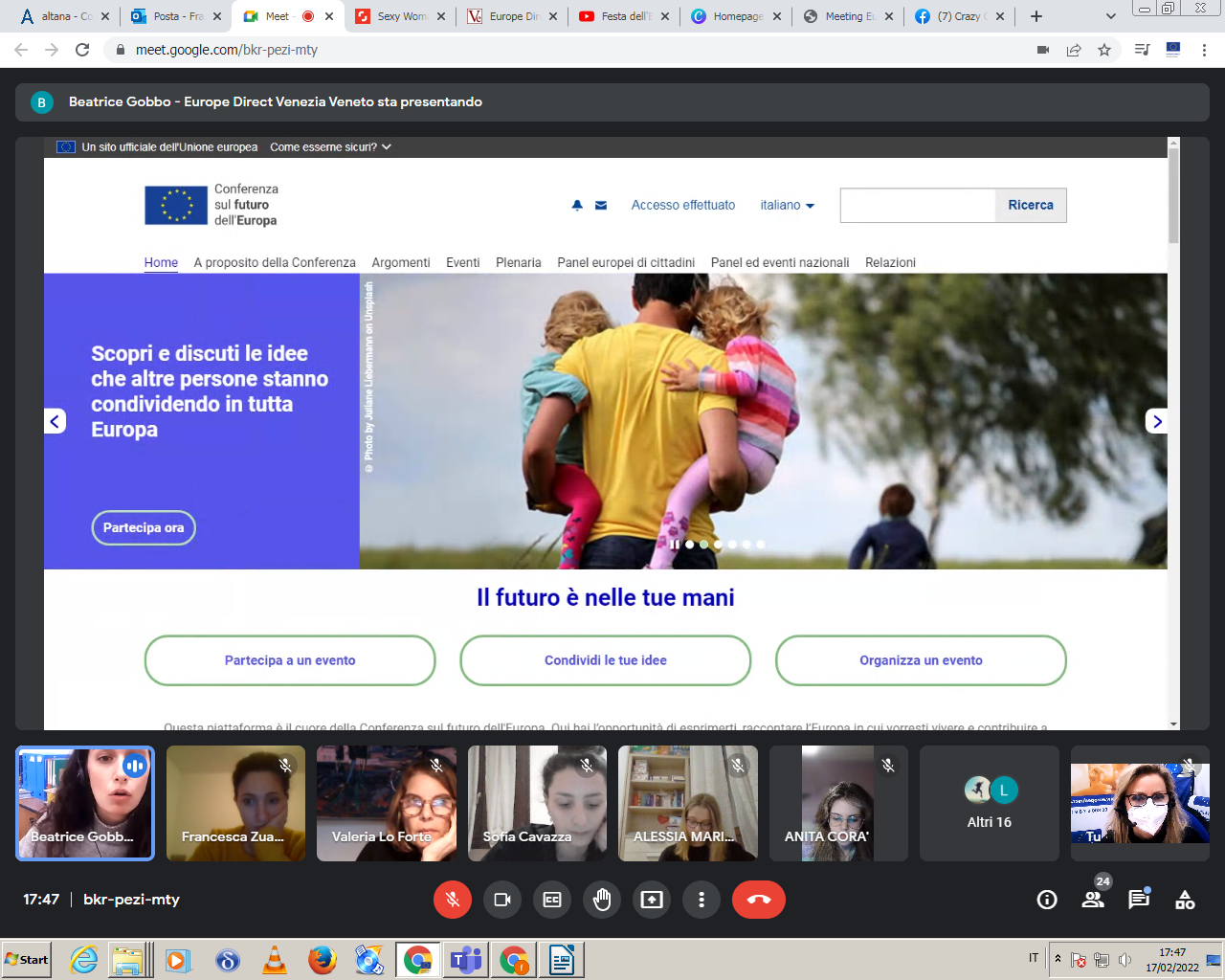
Task: Click the Present now screen share icon
Action: [x=652, y=900]
